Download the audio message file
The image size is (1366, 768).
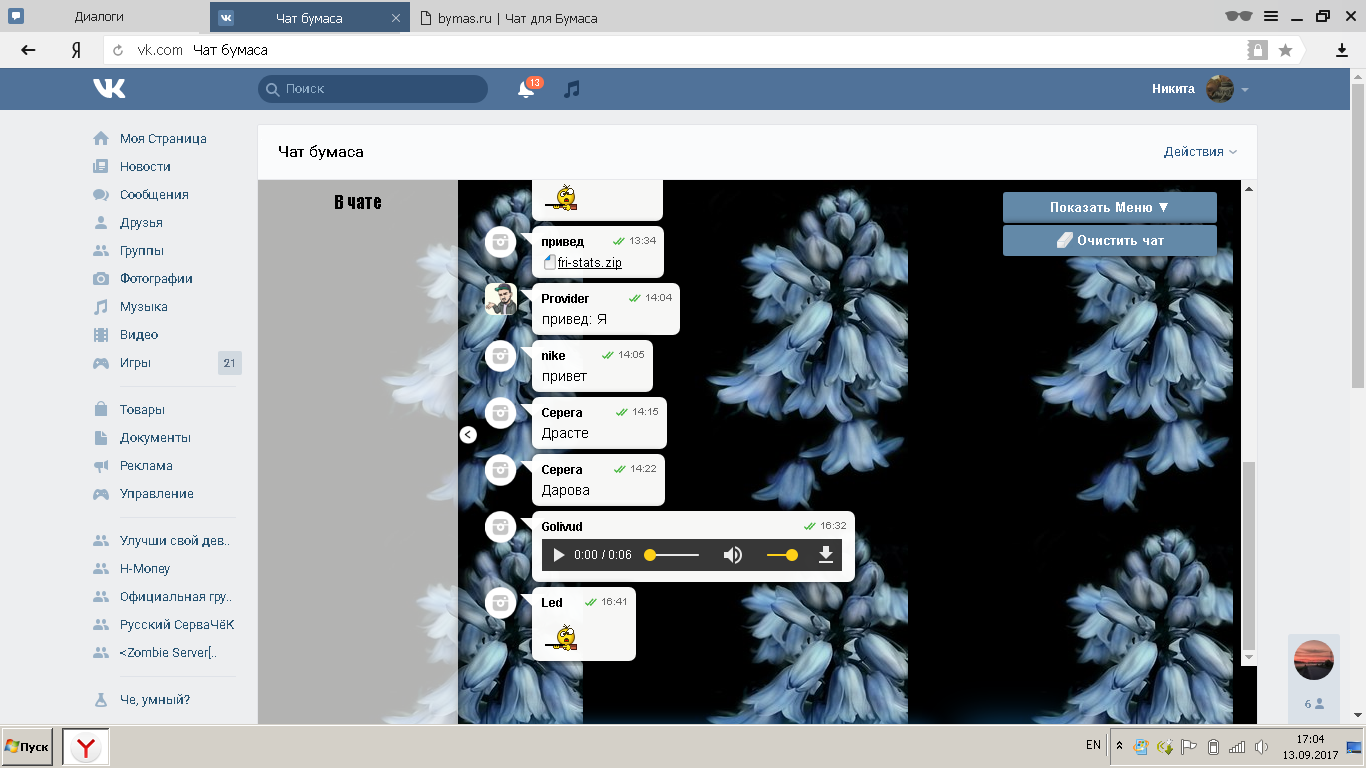pos(826,554)
